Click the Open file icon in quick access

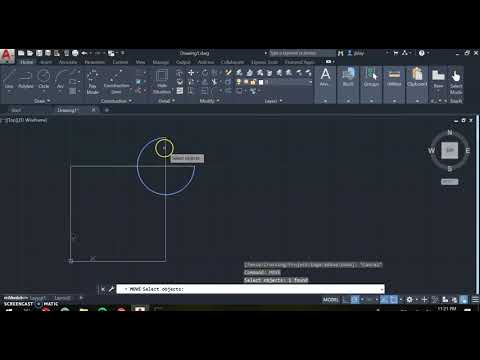[x=30, y=53]
